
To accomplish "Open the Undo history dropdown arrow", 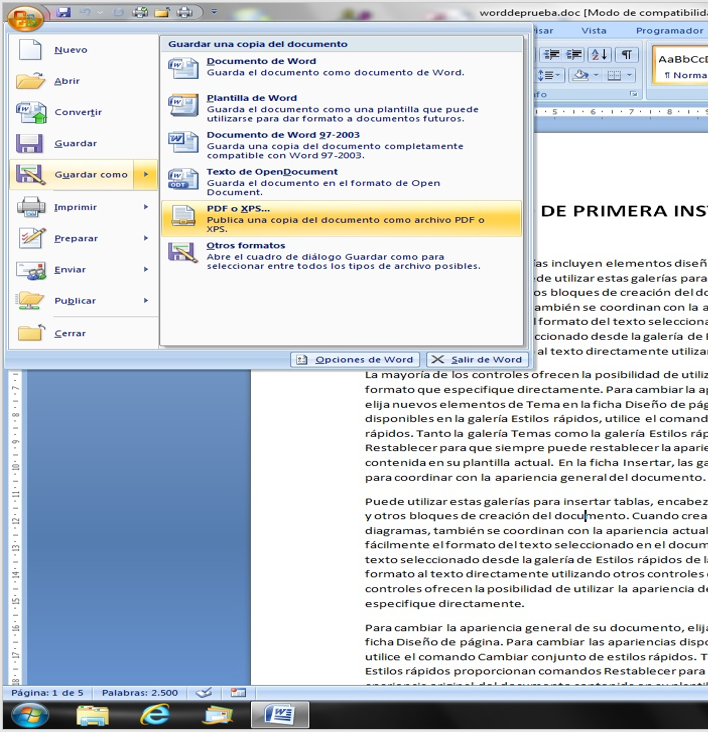I will pos(100,12).
